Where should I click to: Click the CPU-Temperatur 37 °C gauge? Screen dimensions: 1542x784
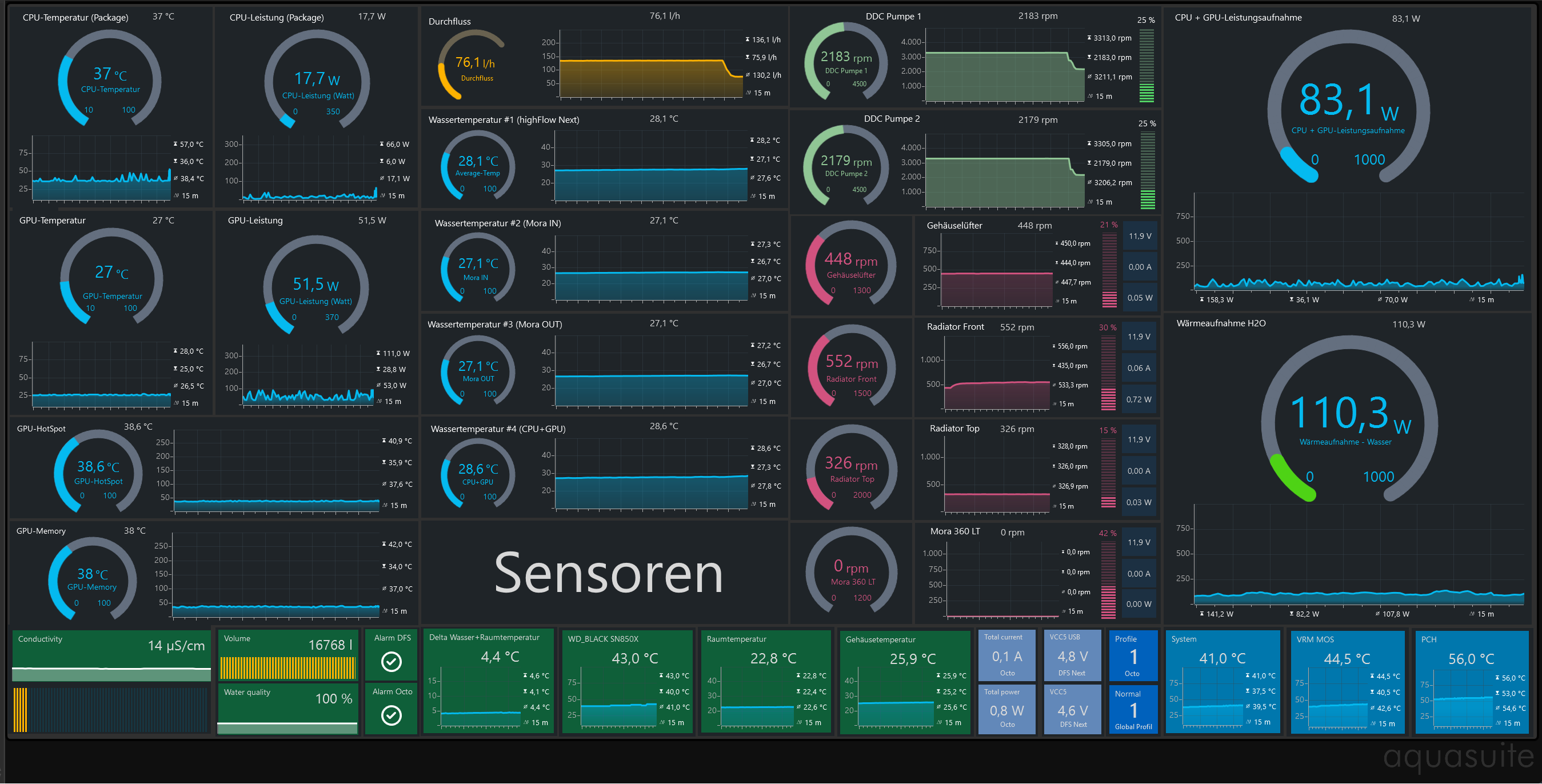pos(110,78)
